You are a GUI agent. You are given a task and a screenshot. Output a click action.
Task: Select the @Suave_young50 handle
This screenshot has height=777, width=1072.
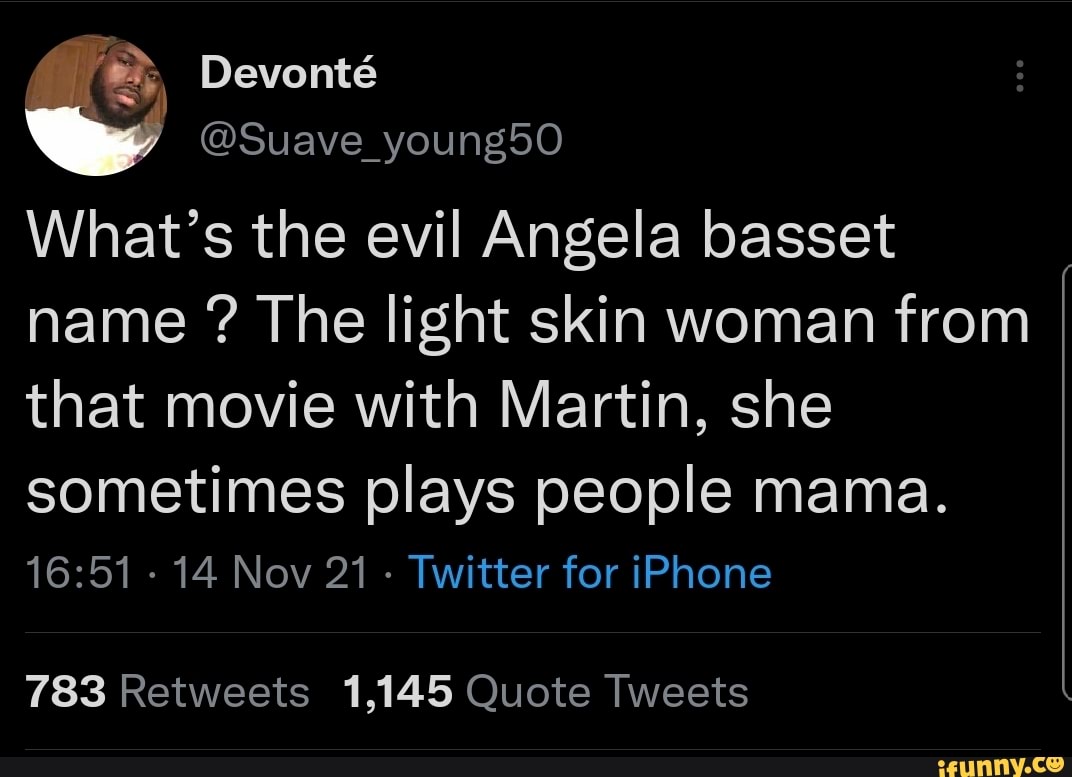tap(380, 139)
